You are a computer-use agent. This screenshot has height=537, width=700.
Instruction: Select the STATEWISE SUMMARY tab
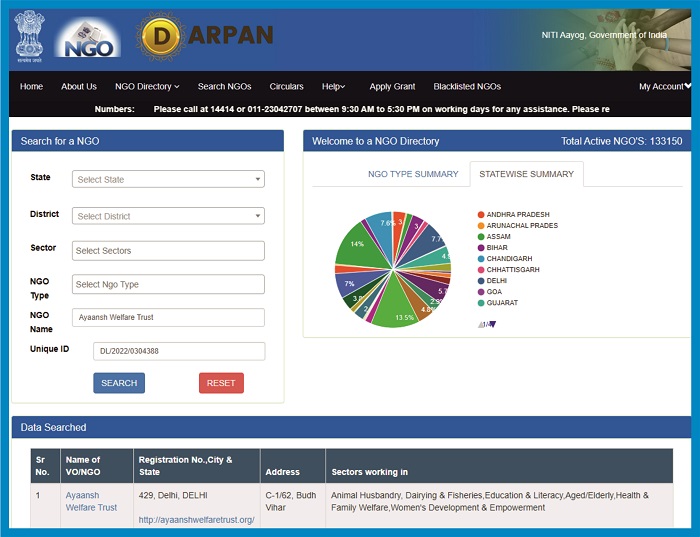(x=526, y=174)
